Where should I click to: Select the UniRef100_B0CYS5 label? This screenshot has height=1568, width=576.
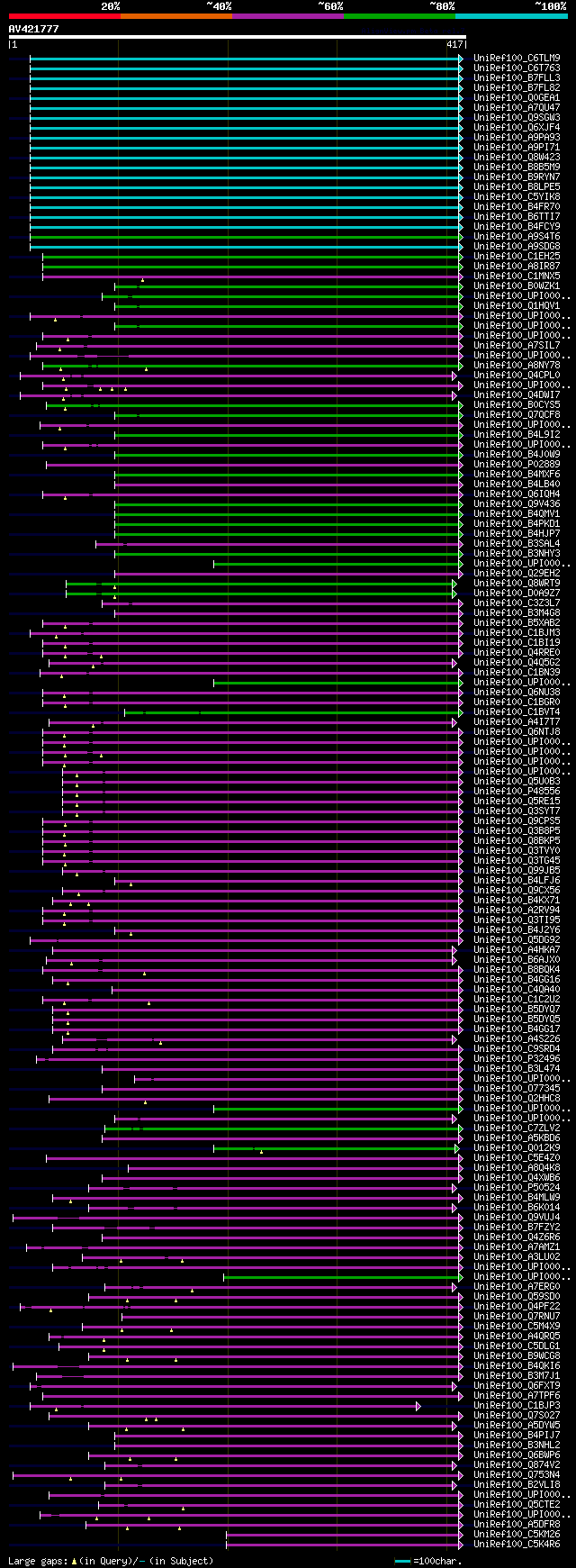(x=517, y=405)
